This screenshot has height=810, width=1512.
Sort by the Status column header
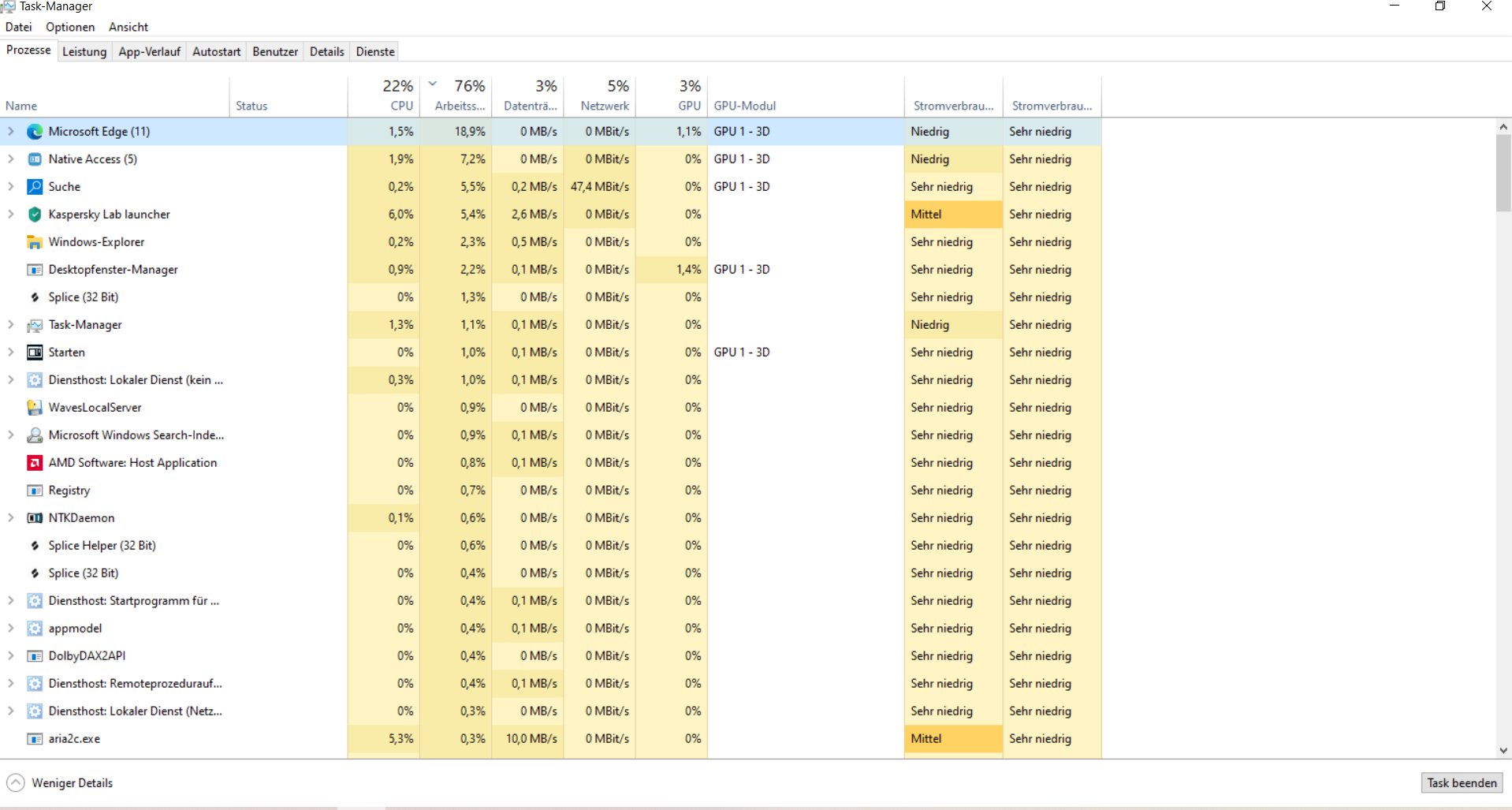[x=289, y=96]
